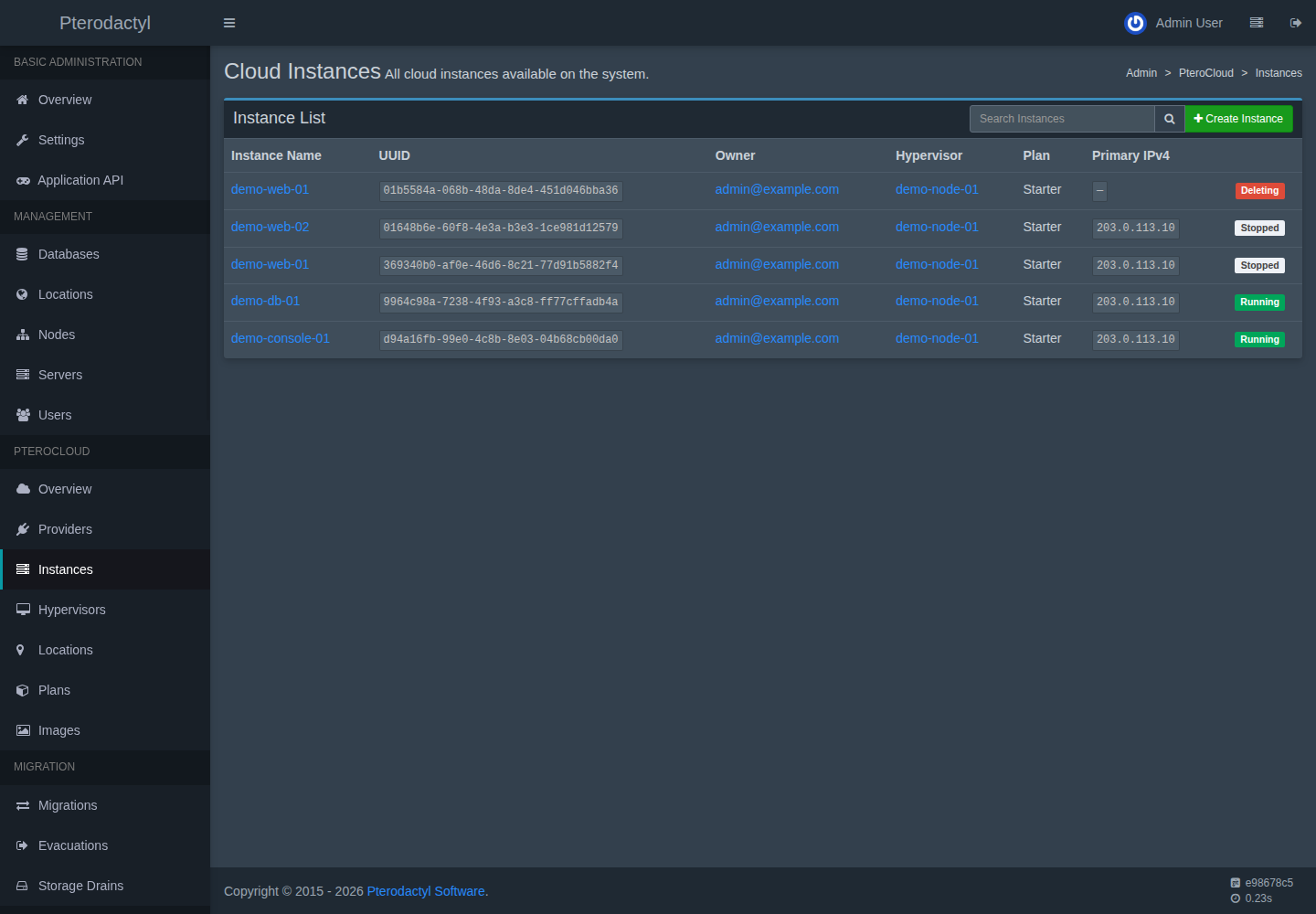Click the server list icon in top bar
Screen dimensions: 1316x914
tap(1257, 23)
